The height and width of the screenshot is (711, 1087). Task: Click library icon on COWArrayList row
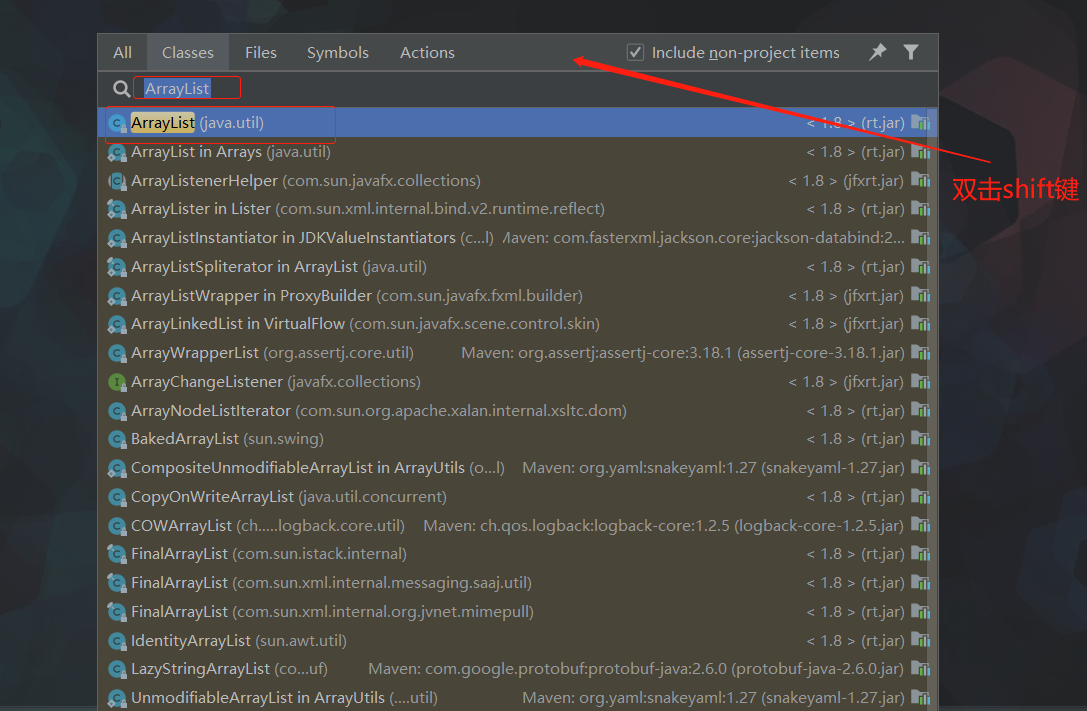920,525
